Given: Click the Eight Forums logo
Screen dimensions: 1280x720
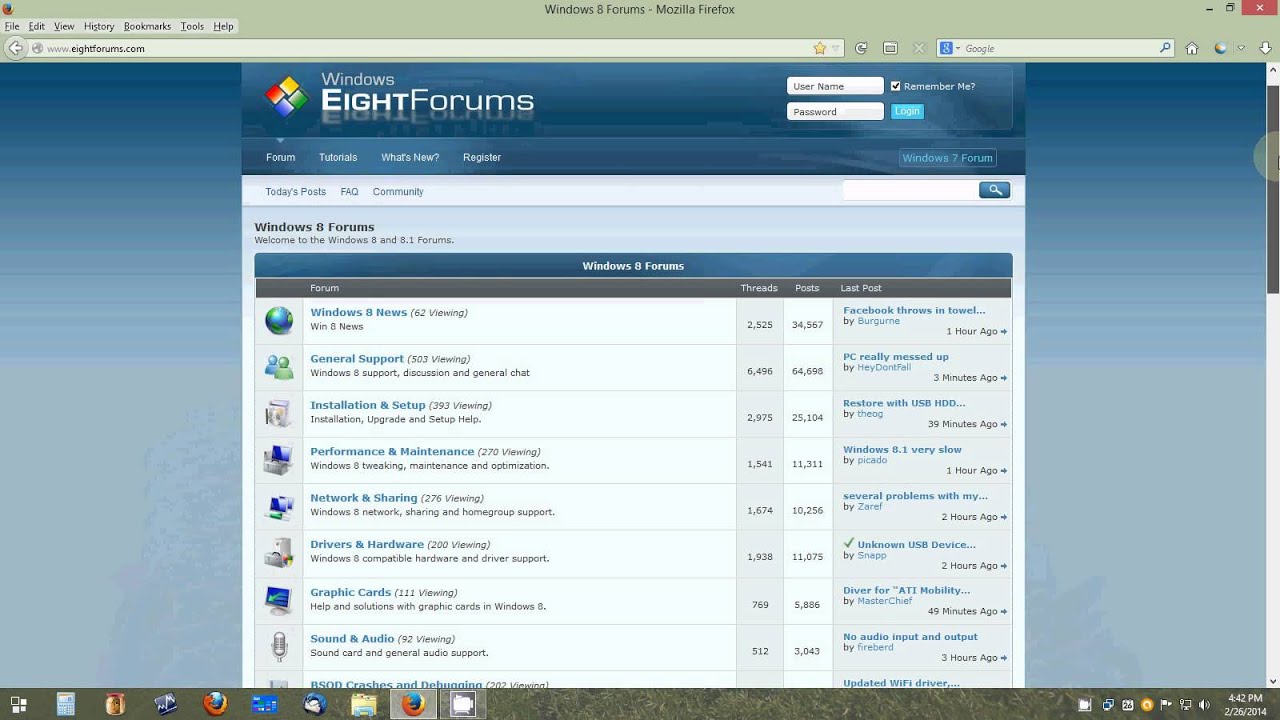Looking at the screenshot, I should coord(398,96).
